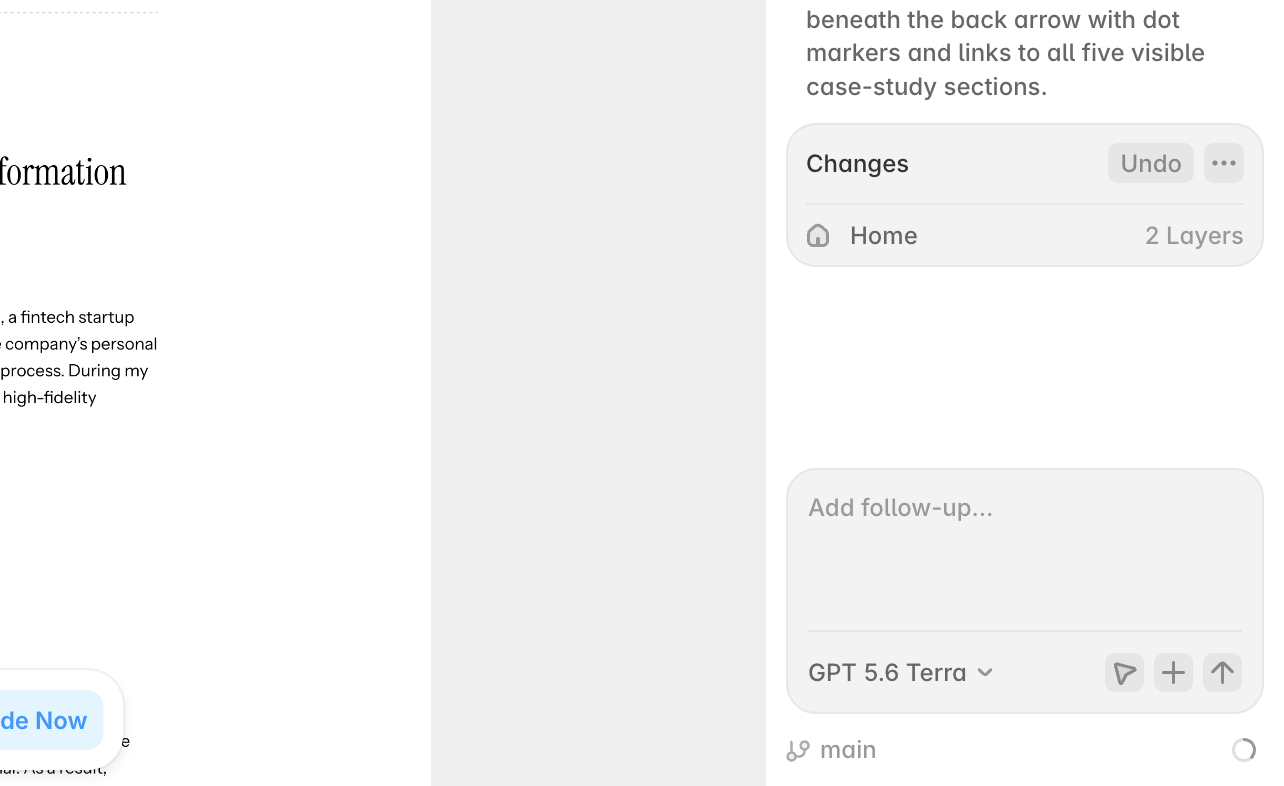Click the Home page icon in Changes

818,235
